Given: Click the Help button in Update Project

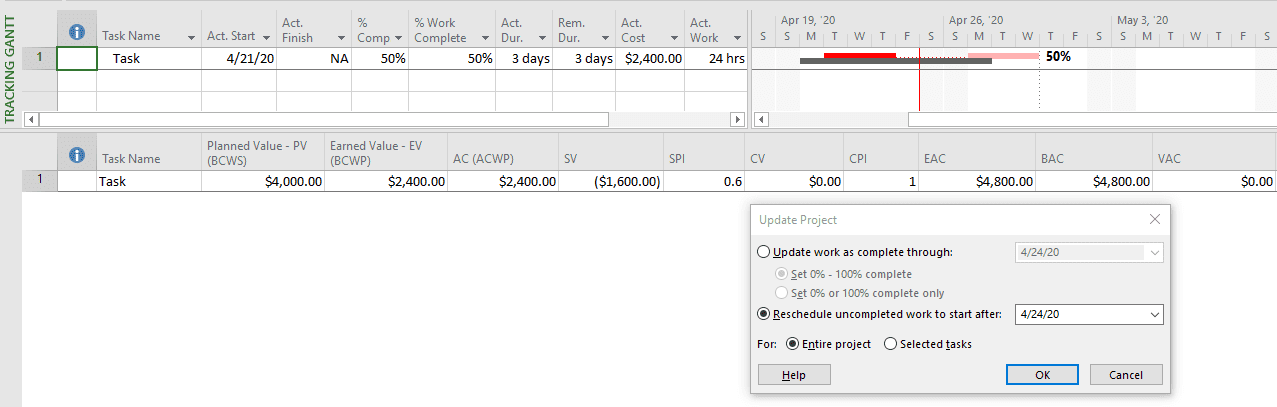Looking at the screenshot, I should (x=794, y=375).
